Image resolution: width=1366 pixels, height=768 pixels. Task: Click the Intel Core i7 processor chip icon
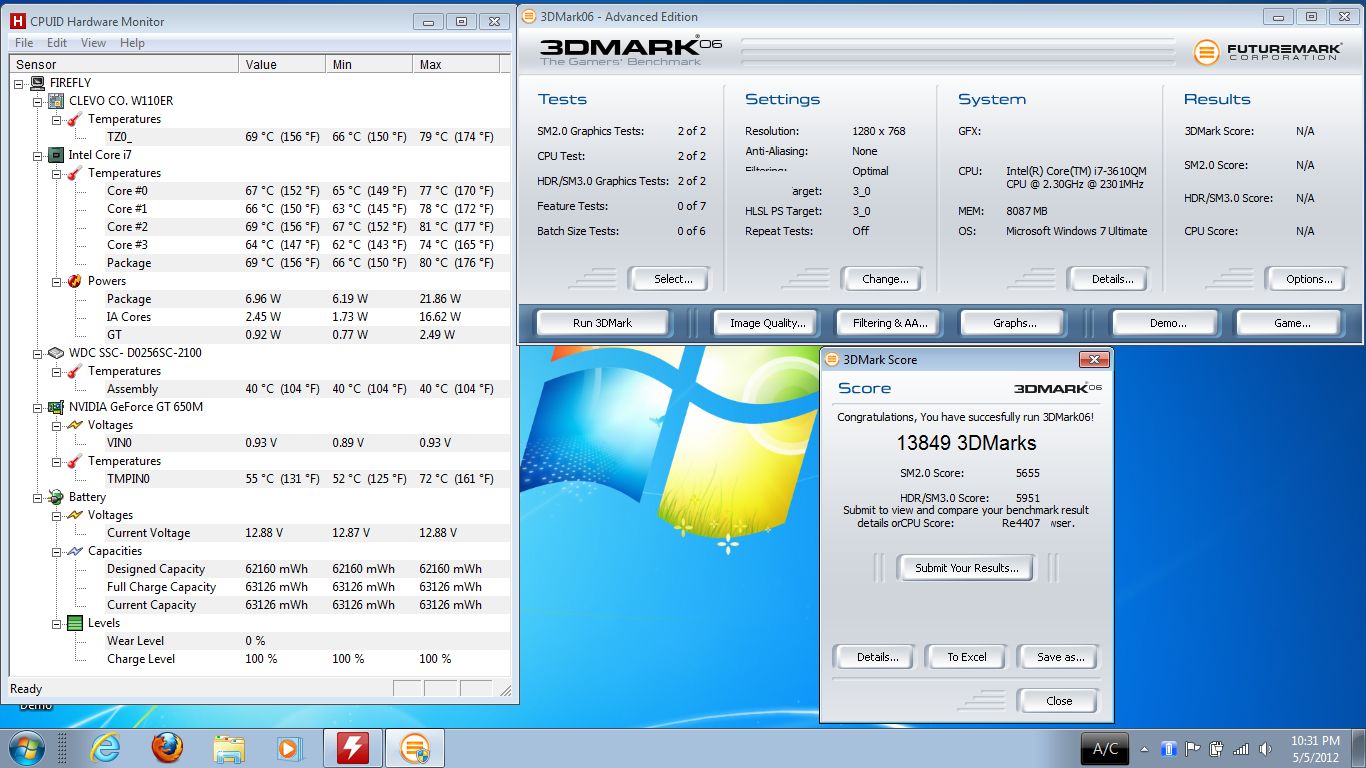pyautogui.click(x=56, y=155)
